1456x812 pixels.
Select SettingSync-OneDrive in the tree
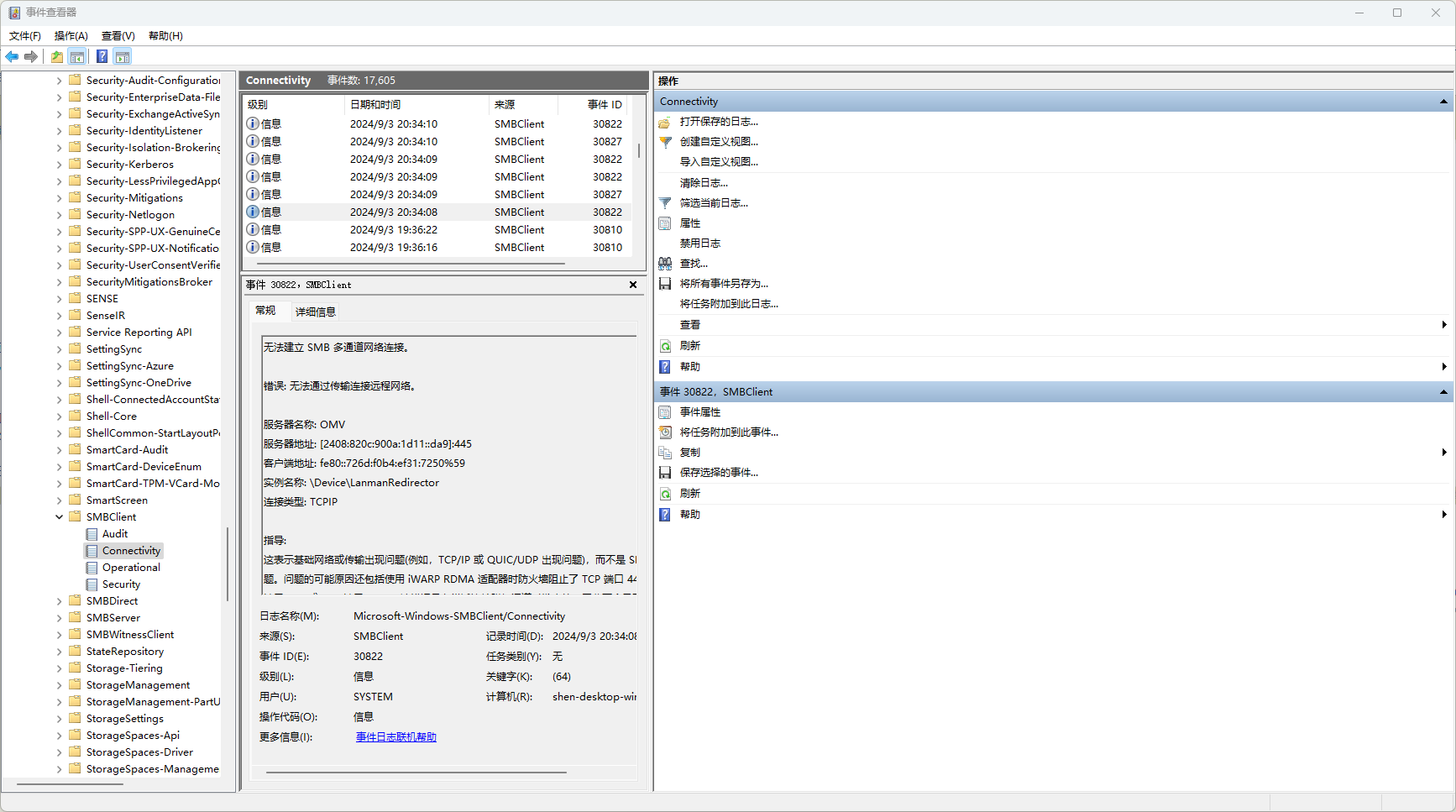tap(139, 383)
